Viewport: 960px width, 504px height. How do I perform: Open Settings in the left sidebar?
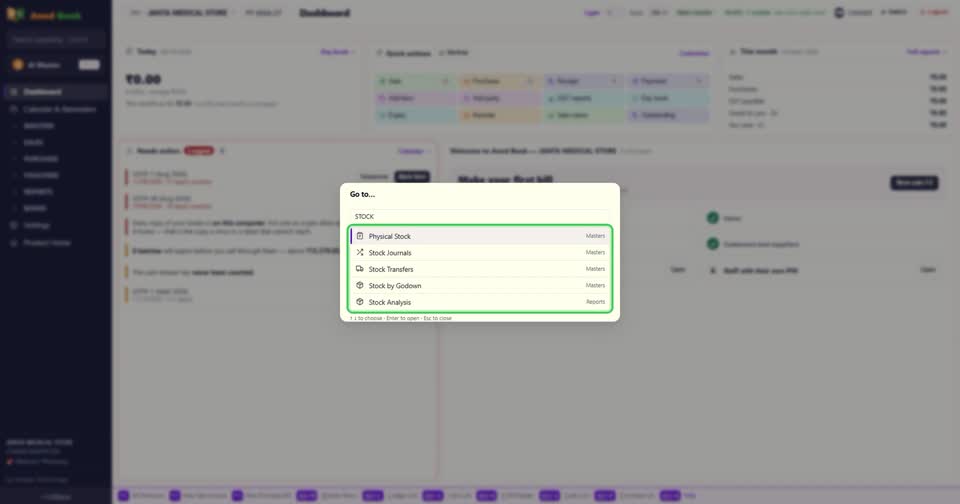pos(55,225)
